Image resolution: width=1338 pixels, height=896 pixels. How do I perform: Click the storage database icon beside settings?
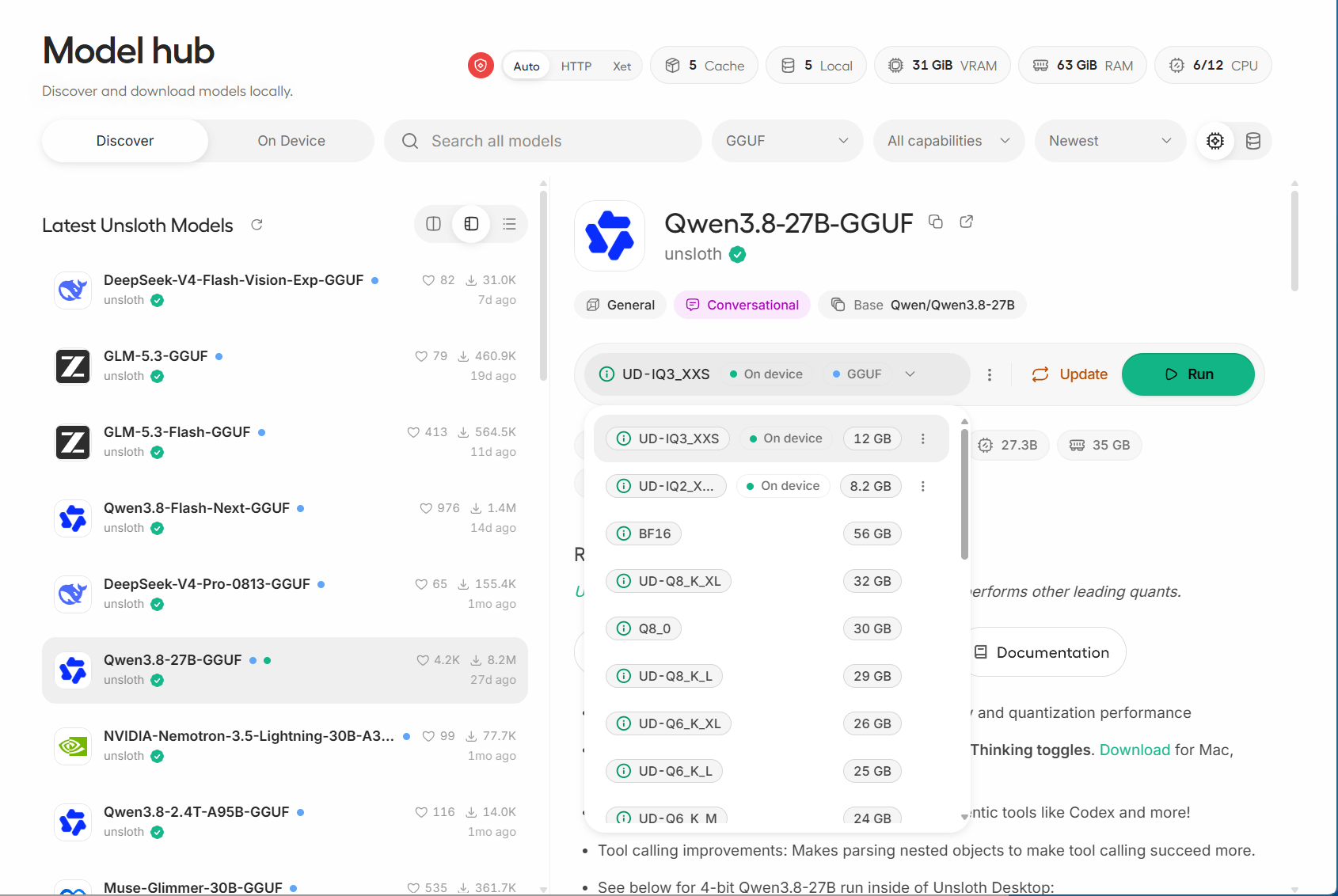(x=1253, y=141)
